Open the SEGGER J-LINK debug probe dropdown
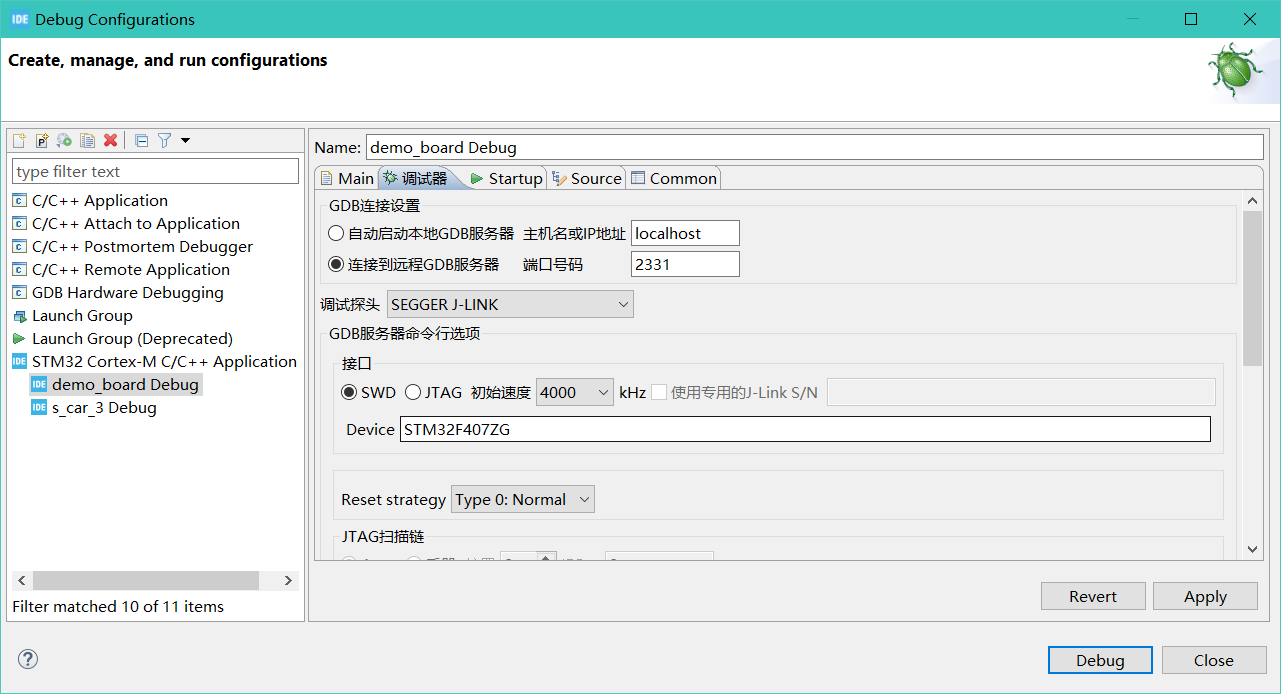This screenshot has width=1281, height=694. pyautogui.click(x=511, y=304)
